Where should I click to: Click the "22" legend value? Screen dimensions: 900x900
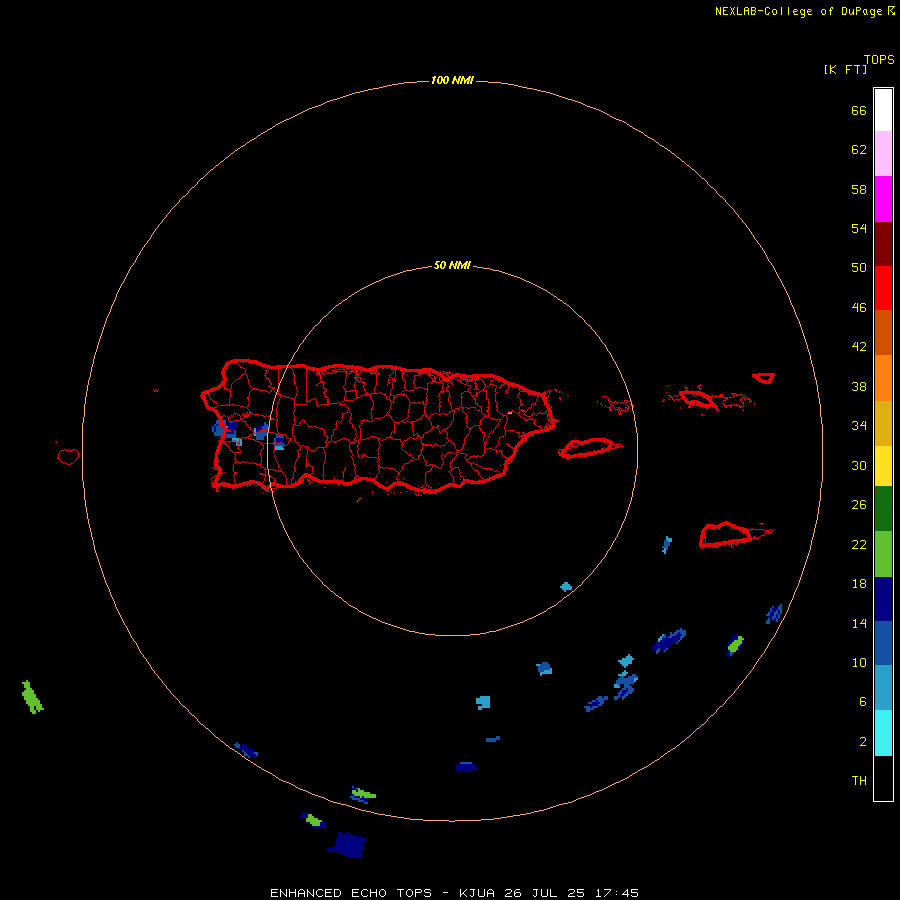pyautogui.click(x=859, y=545)
